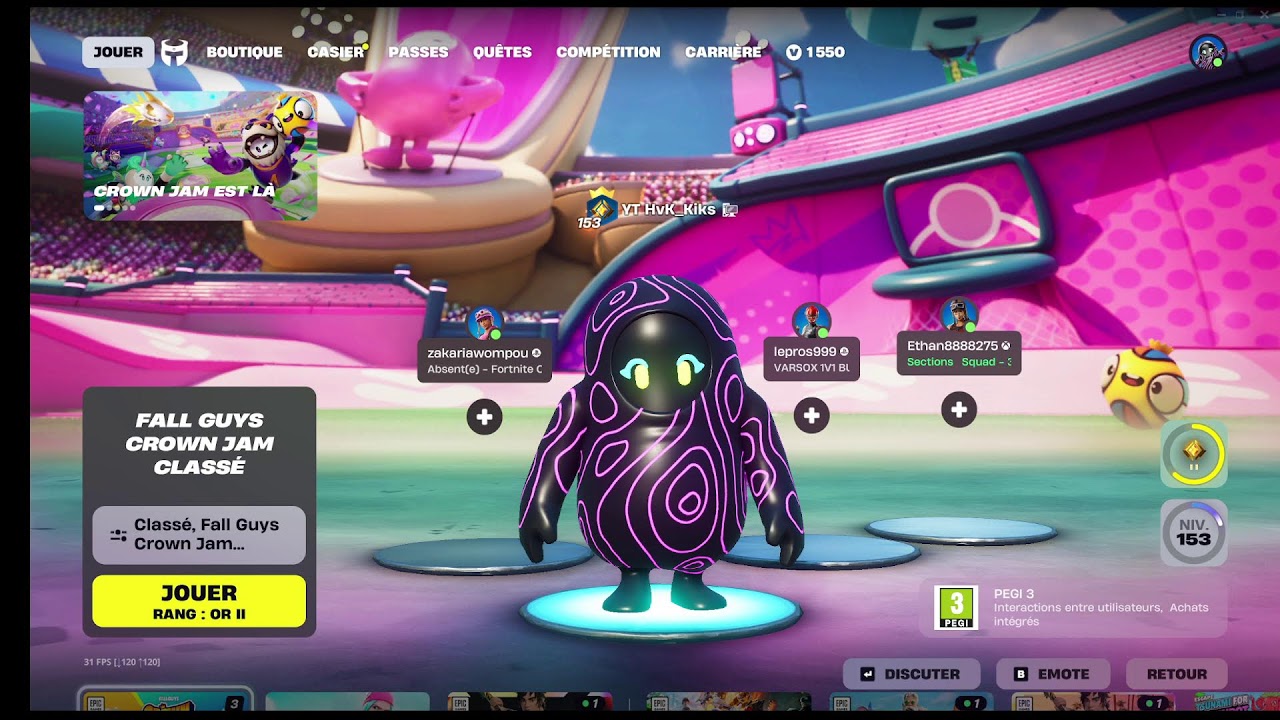
Task: Open the NIV. 153 level indicator
Action: click(x=1193, y=533)
